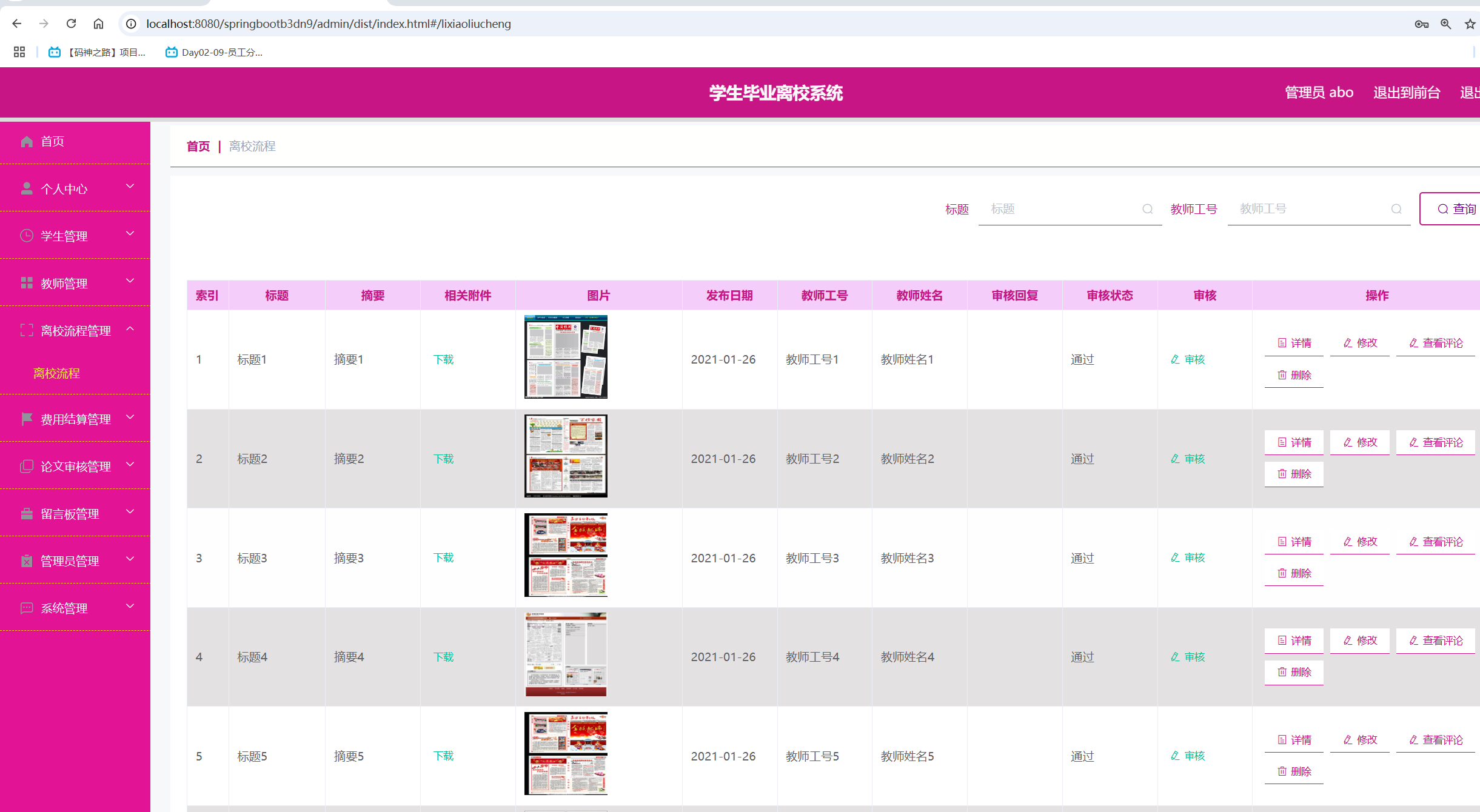Click the browser reload icon
1480x812 pixels.
[71, 24]
